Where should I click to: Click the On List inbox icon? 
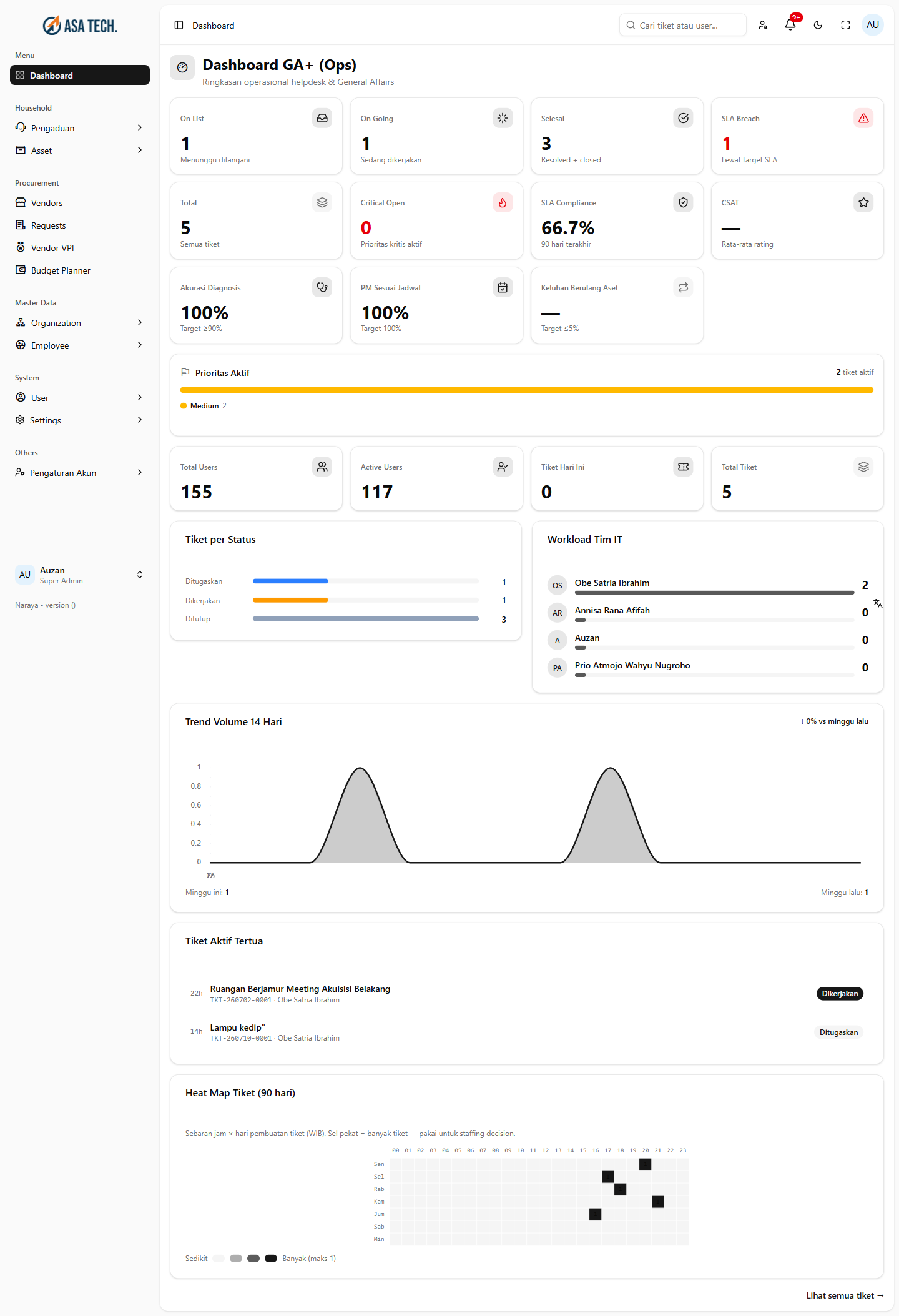[322, 118]
